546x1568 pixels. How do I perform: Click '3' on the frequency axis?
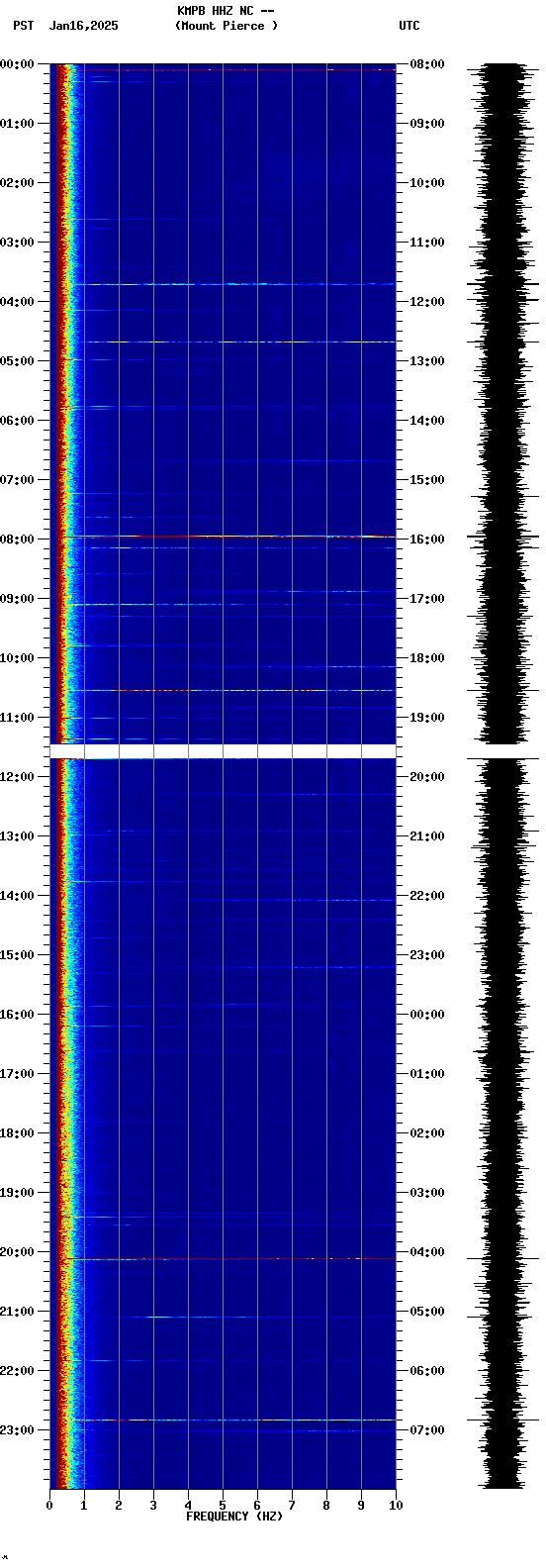click(x=153, y=1506)
